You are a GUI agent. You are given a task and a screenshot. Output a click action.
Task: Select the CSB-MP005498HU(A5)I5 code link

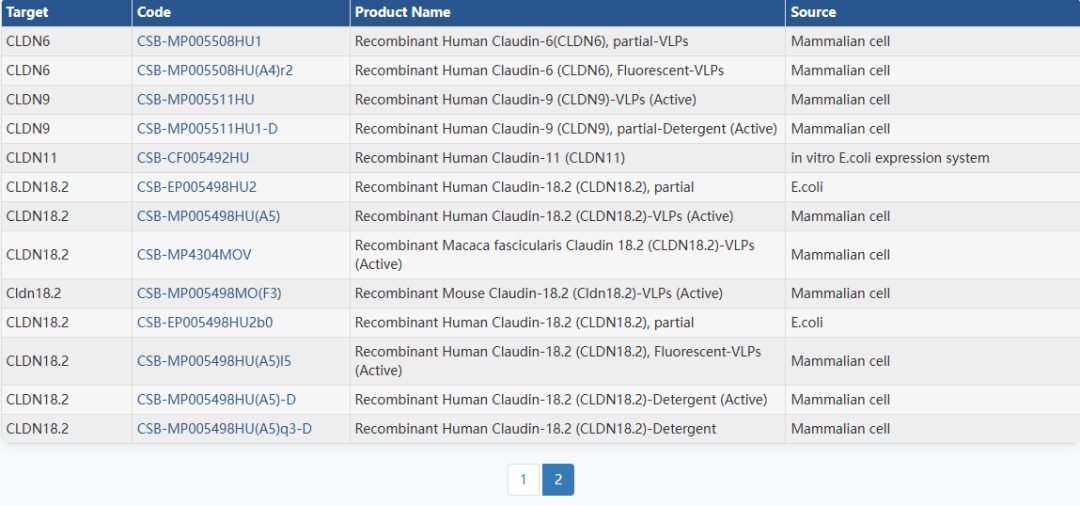coord(214,361)
